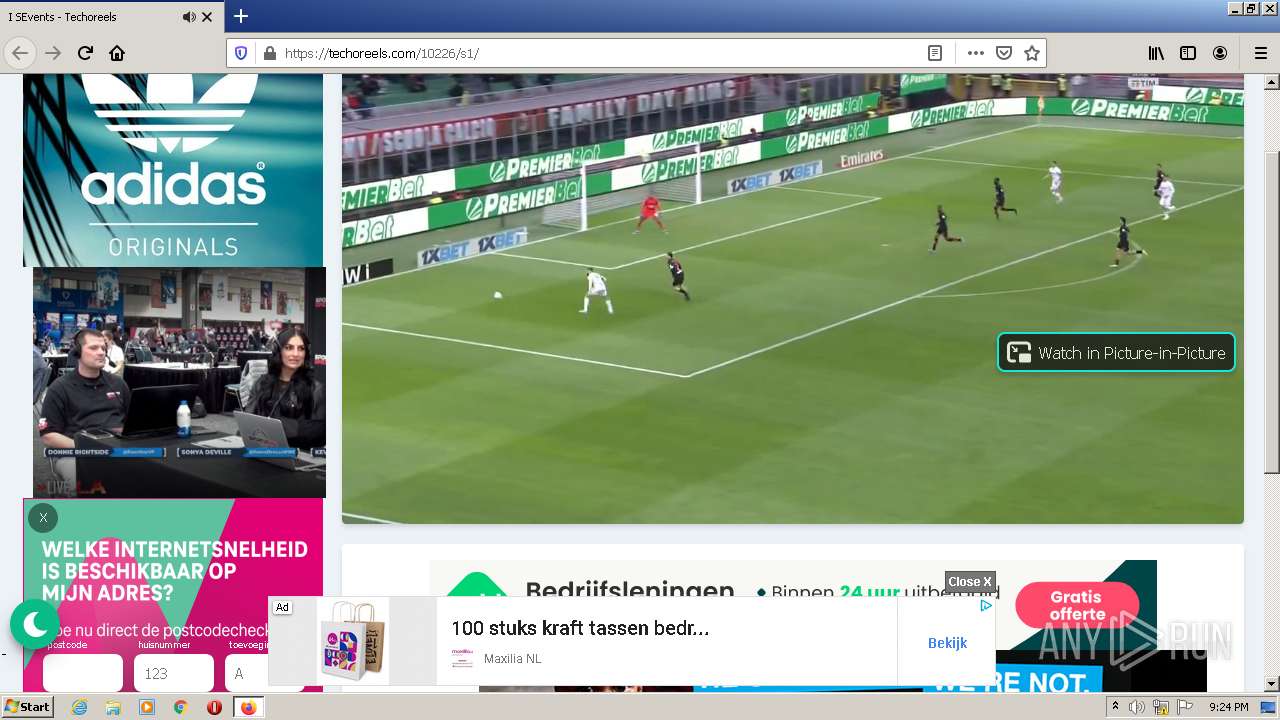Click the football match video player

pos(793,298)
